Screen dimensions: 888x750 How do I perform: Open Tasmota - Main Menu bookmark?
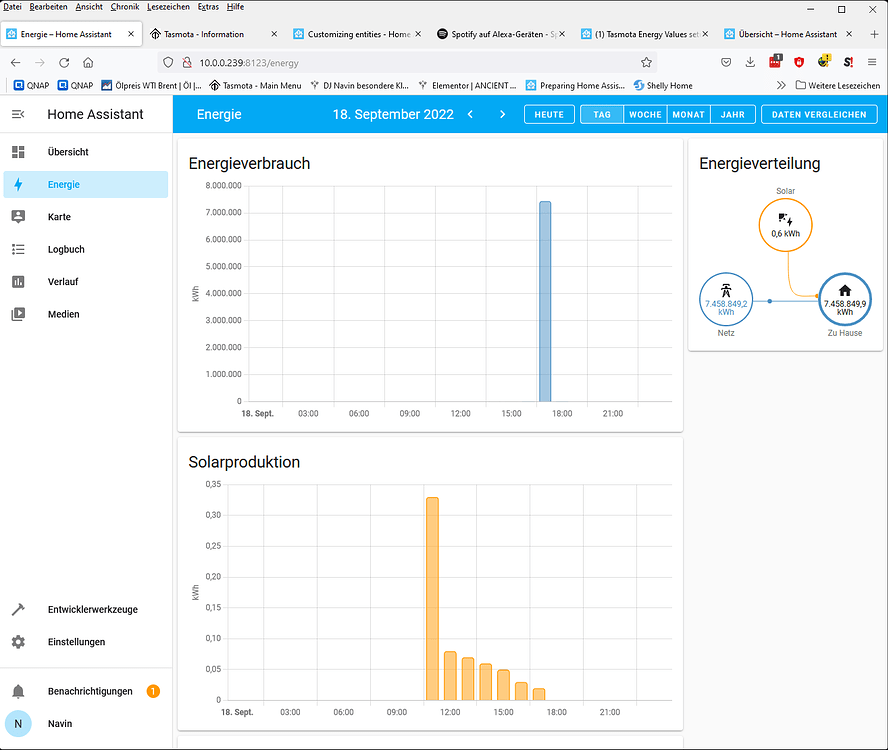click(255, 86)
